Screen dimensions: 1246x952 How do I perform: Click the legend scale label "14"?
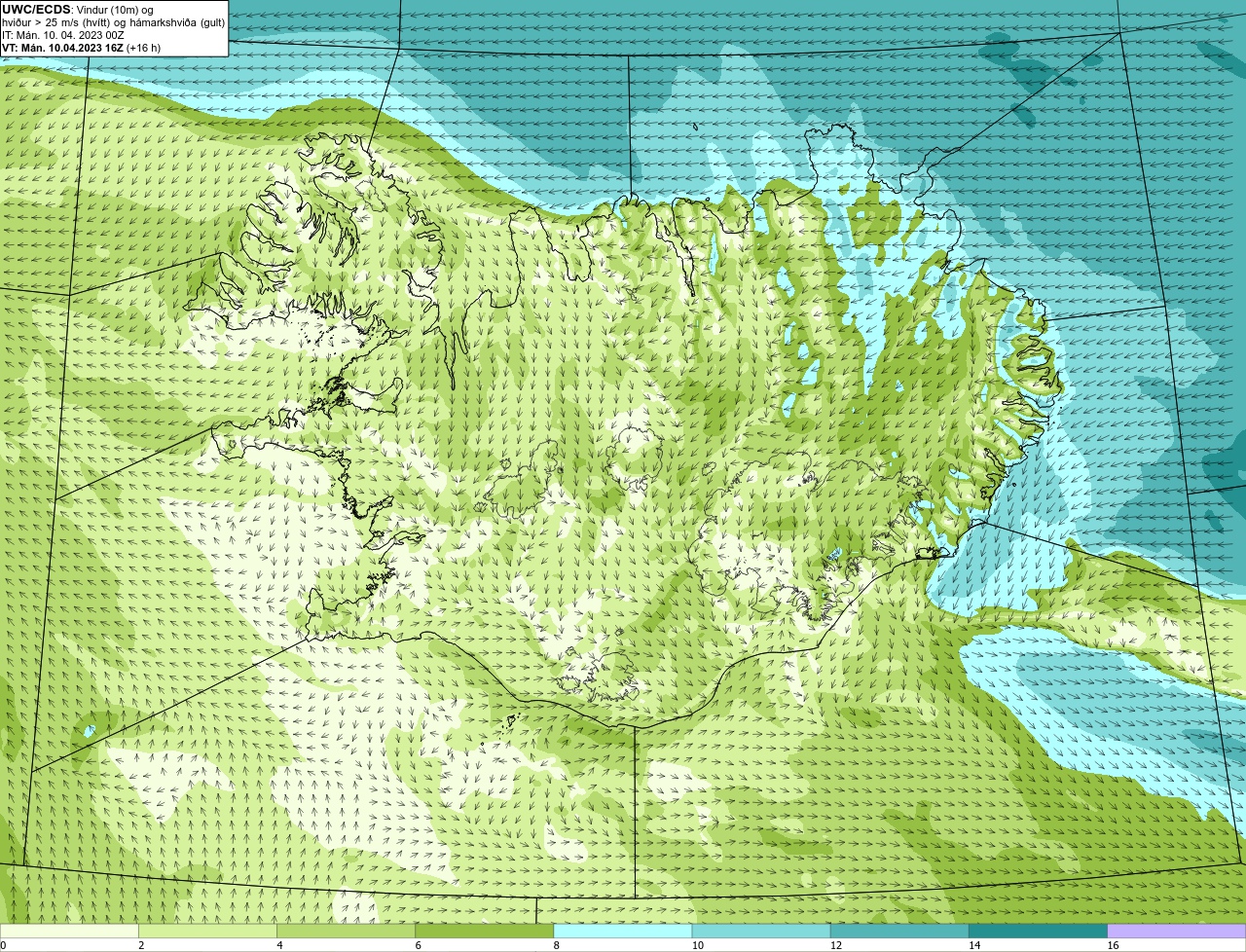[974, 945]
